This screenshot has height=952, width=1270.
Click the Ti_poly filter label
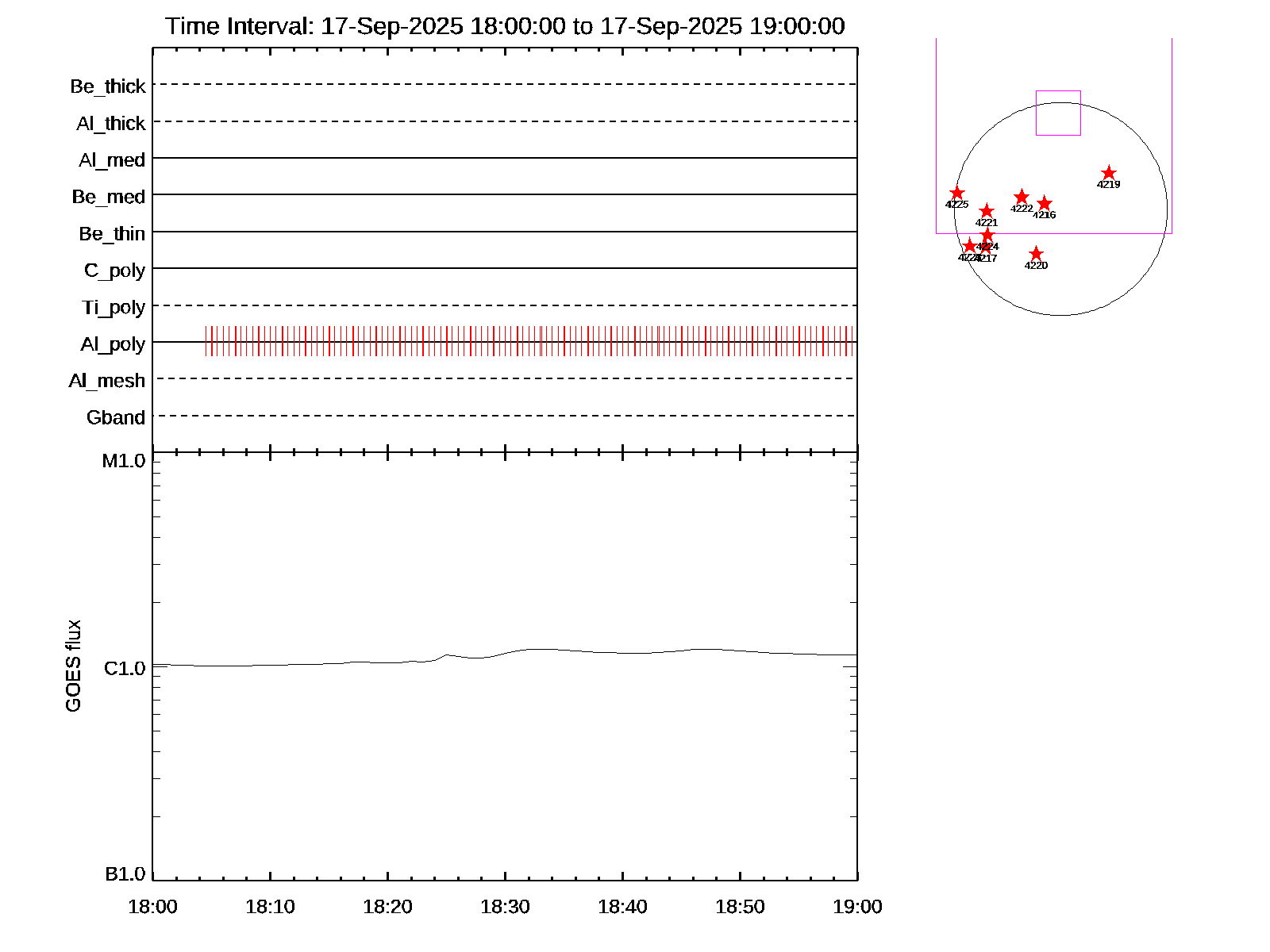tap(114, 308)
